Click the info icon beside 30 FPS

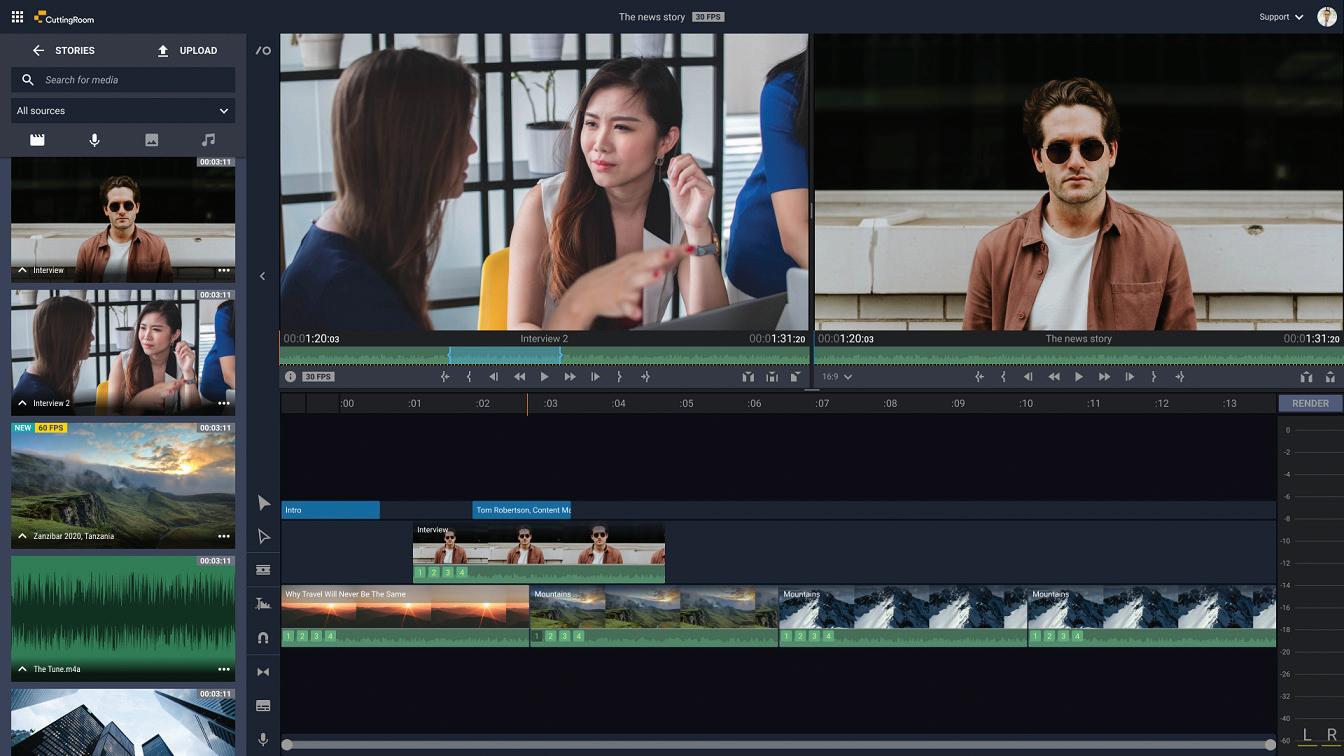pyautogui.click(x=291, y=377)
